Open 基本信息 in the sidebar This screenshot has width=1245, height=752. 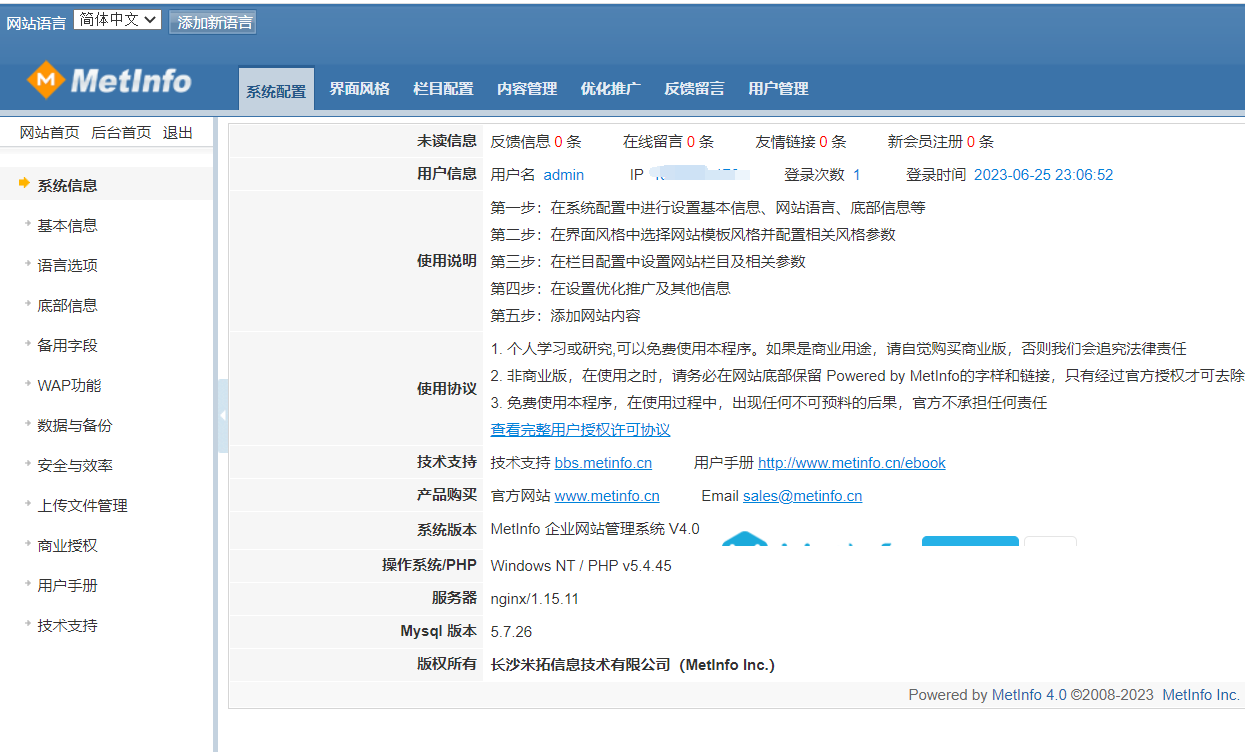[x=67, y=225]
